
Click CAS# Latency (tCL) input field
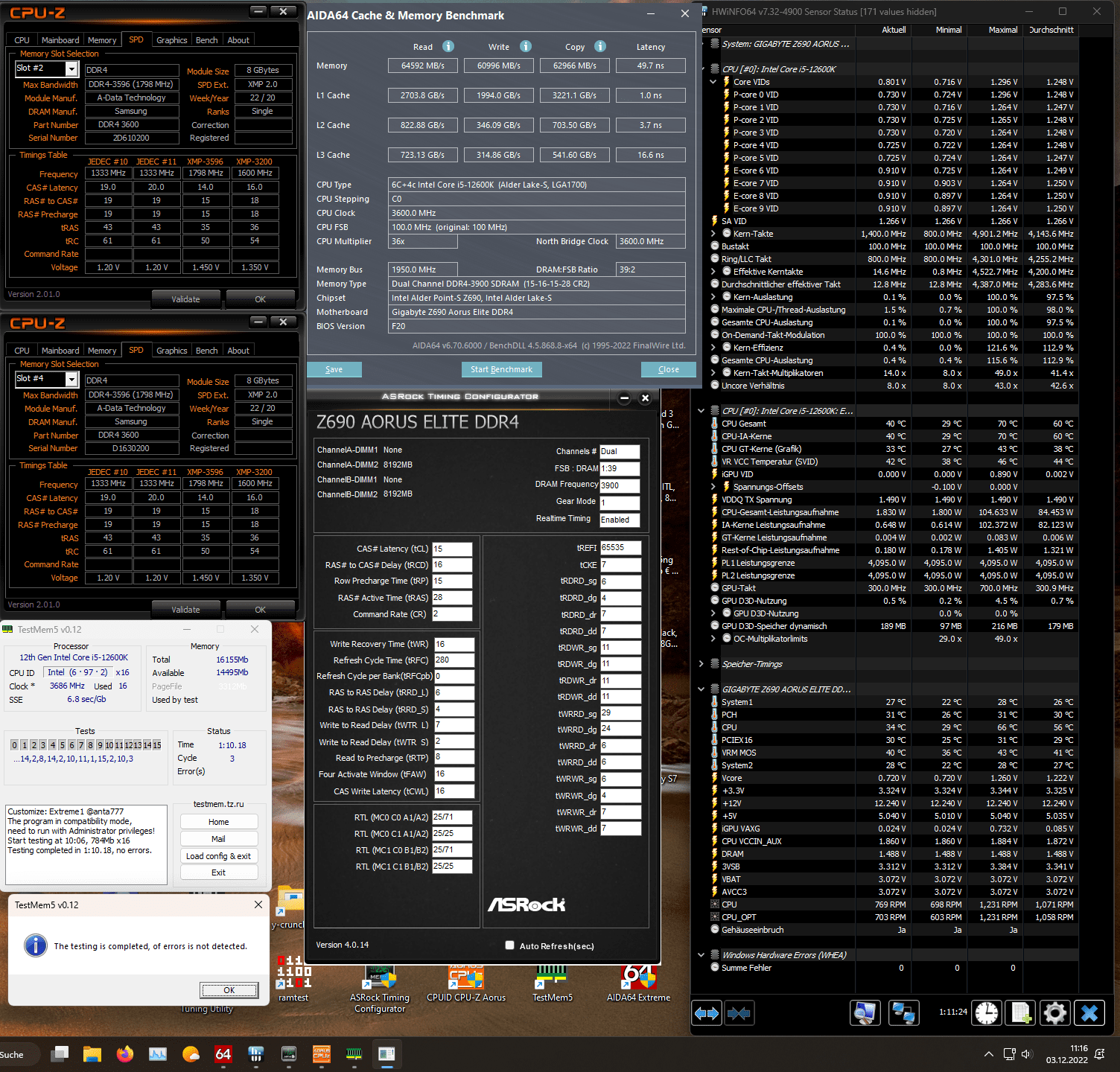click(452, 549)
